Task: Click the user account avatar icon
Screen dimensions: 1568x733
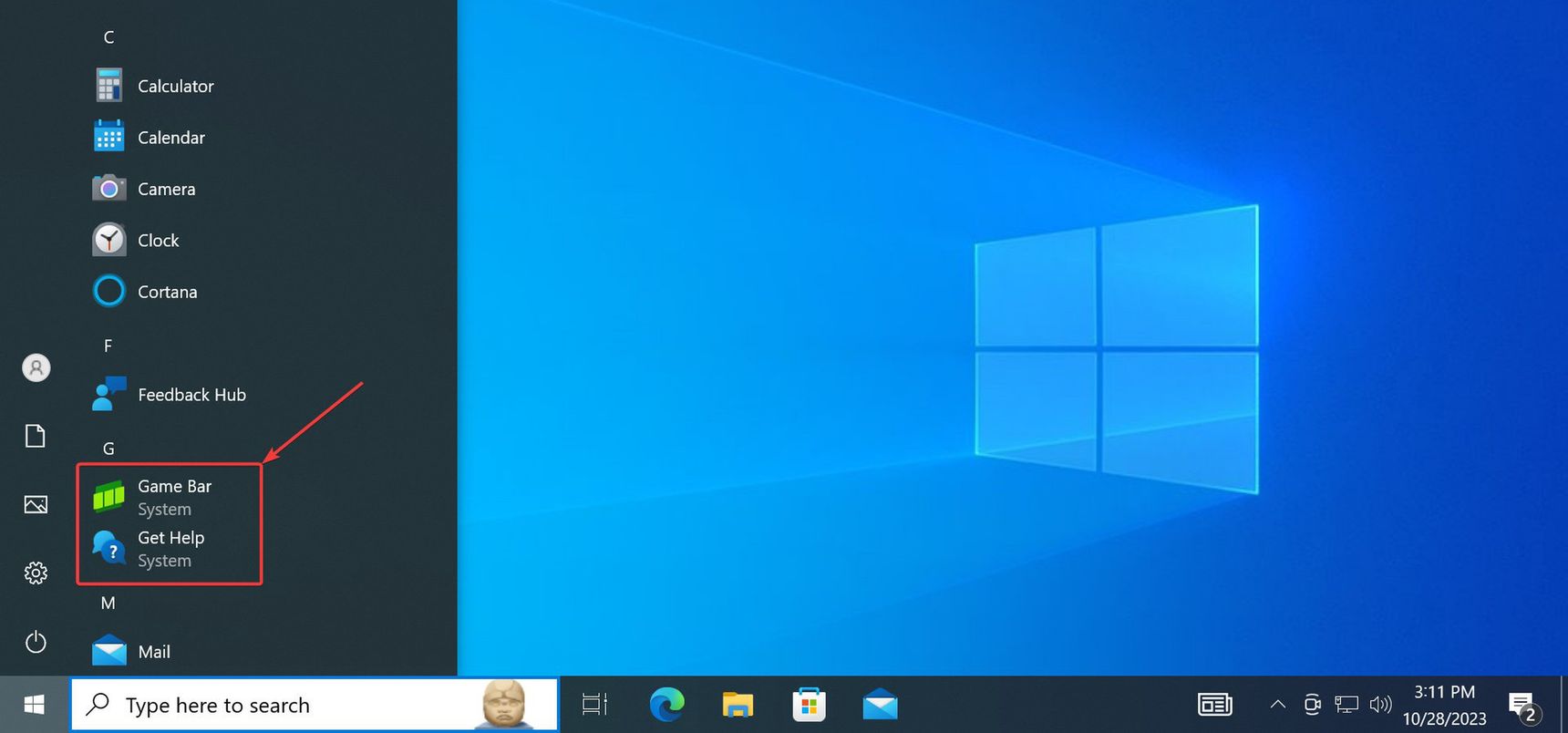Action: (36, 368)
